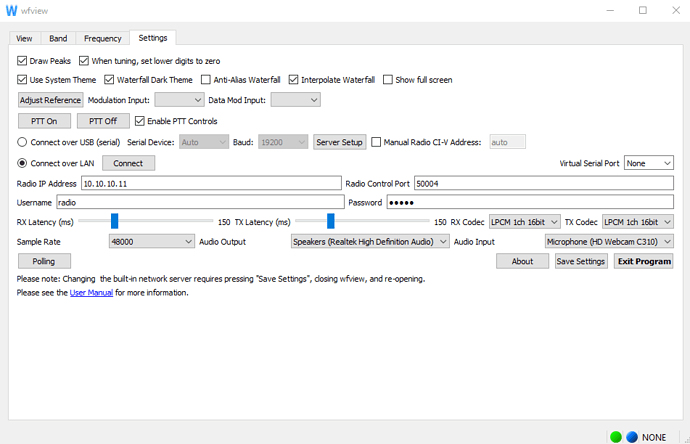The height and width of the screenshot is (444, 690).
Task: Click the Radio Control Port field
Action: 544,183
